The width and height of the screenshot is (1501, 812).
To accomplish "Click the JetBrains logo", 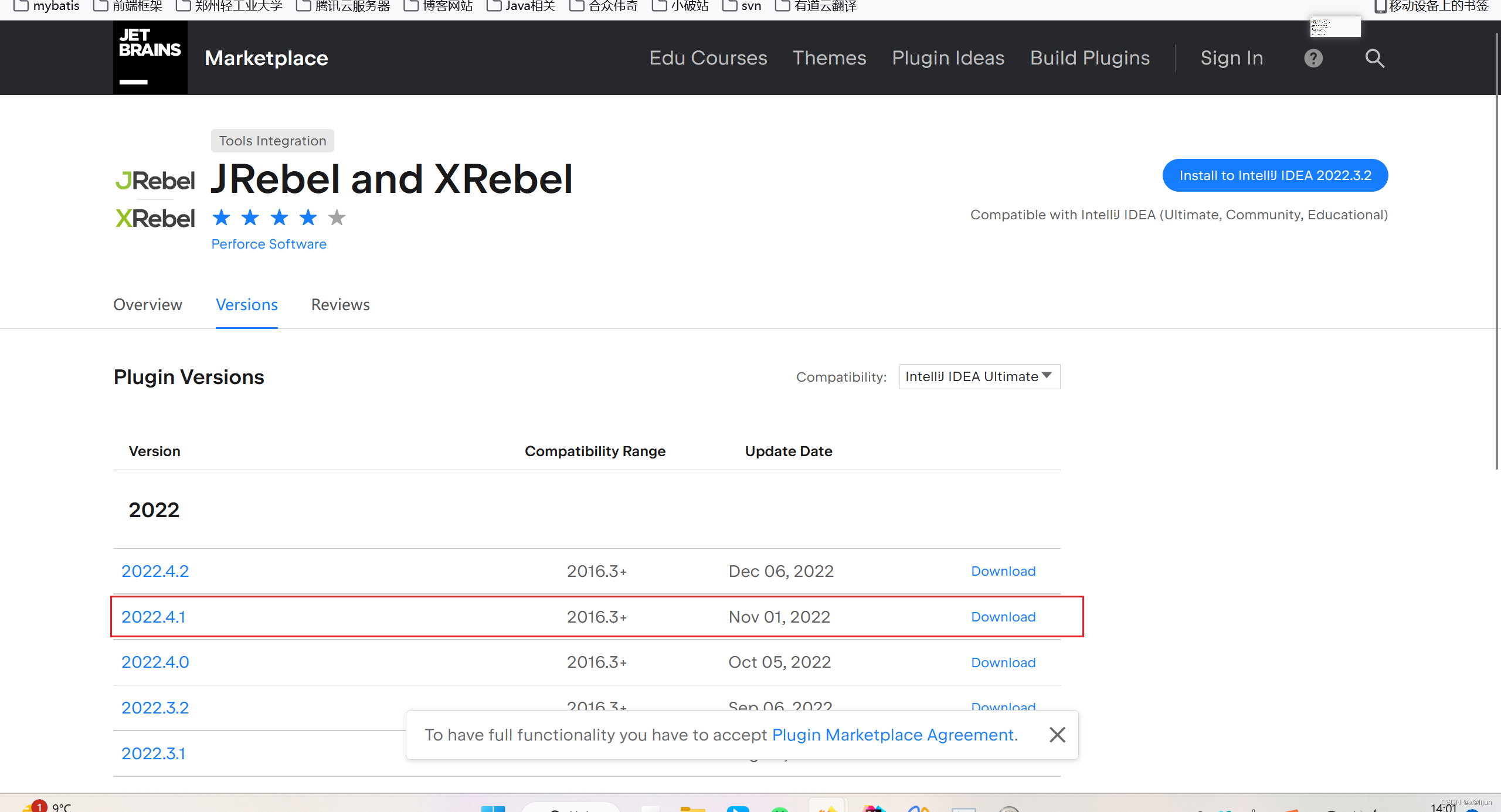I will pos(150,57).
